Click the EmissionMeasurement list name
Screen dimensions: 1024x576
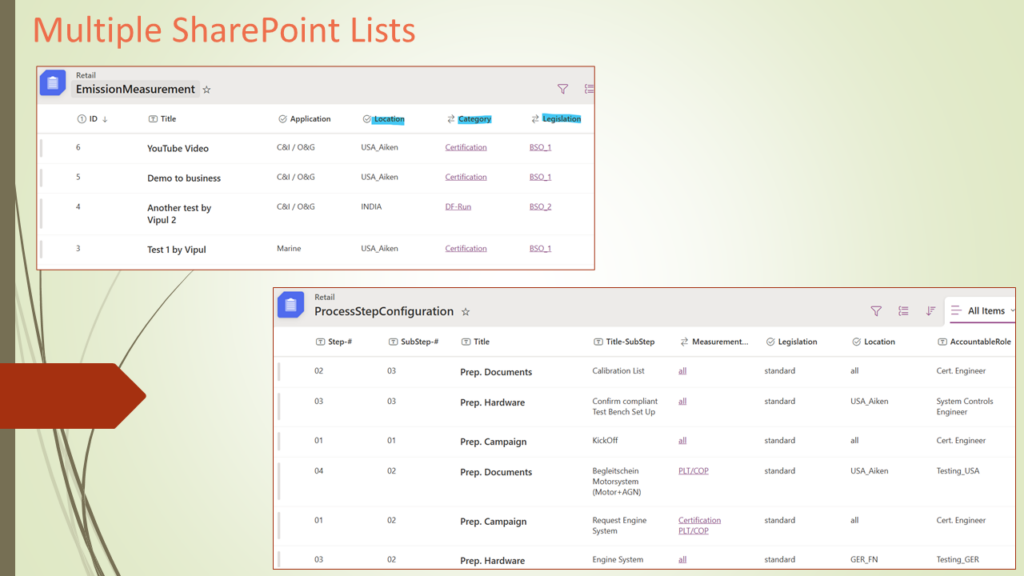pyautogui.click(x=135, y=89)
